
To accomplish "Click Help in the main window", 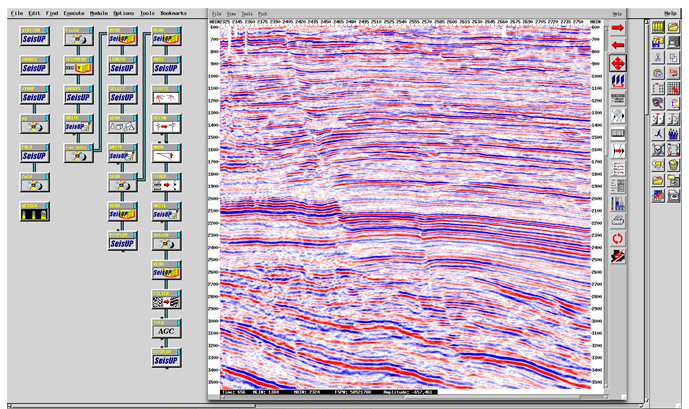I will point(670,13).
